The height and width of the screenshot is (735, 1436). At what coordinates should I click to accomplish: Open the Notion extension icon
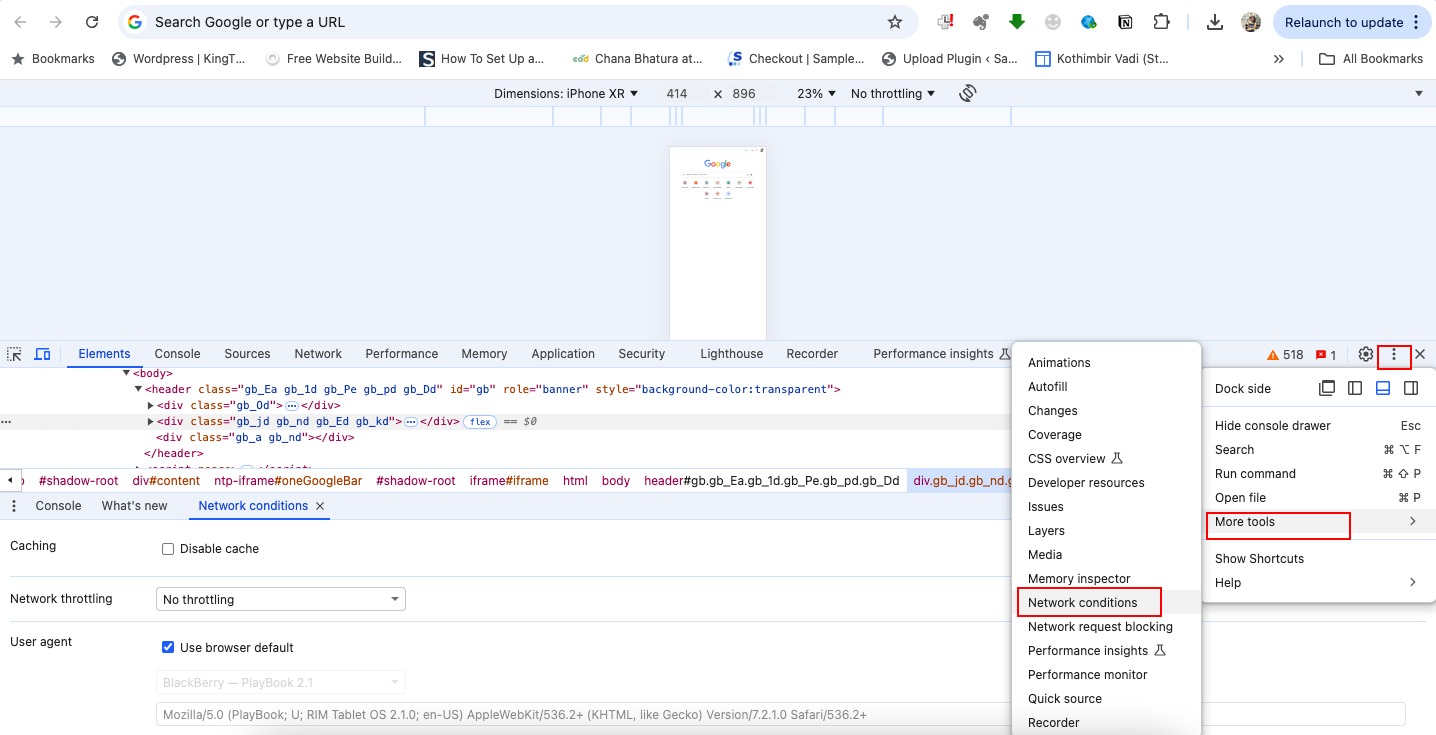coord(1125,22)
